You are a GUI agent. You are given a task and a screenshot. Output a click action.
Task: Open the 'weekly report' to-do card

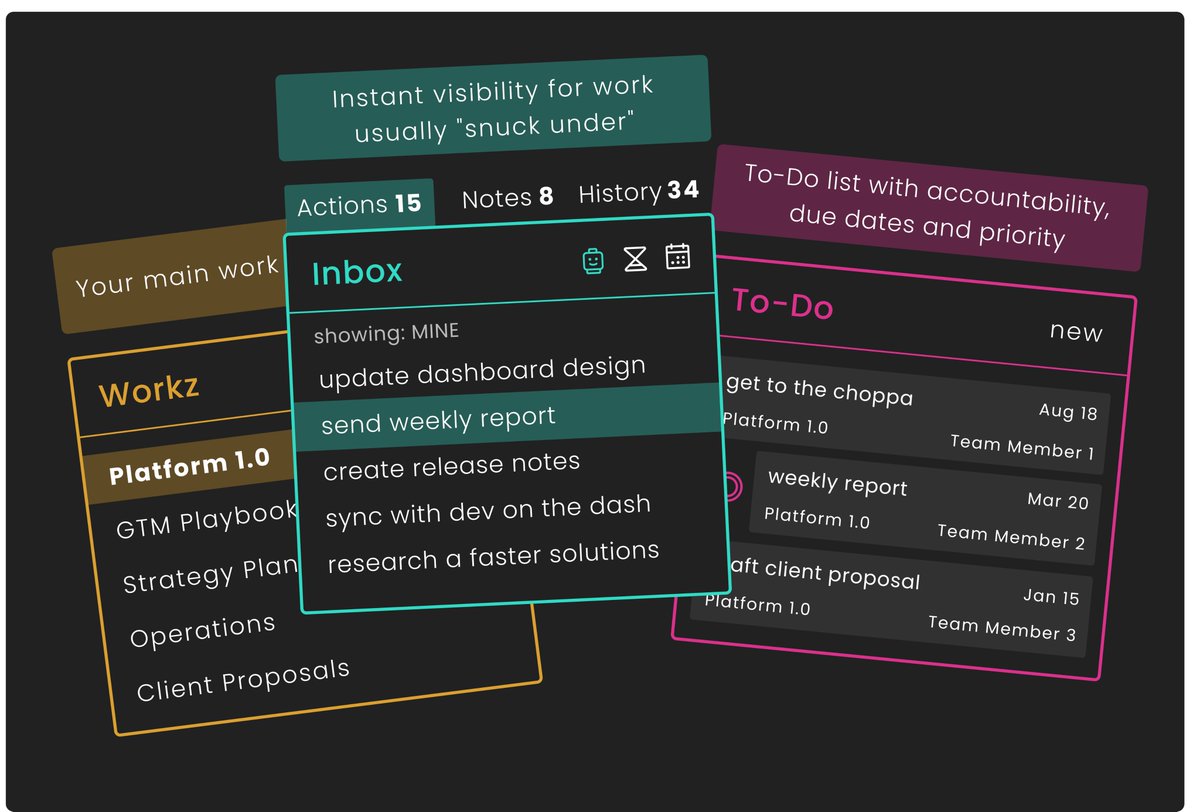925,508
